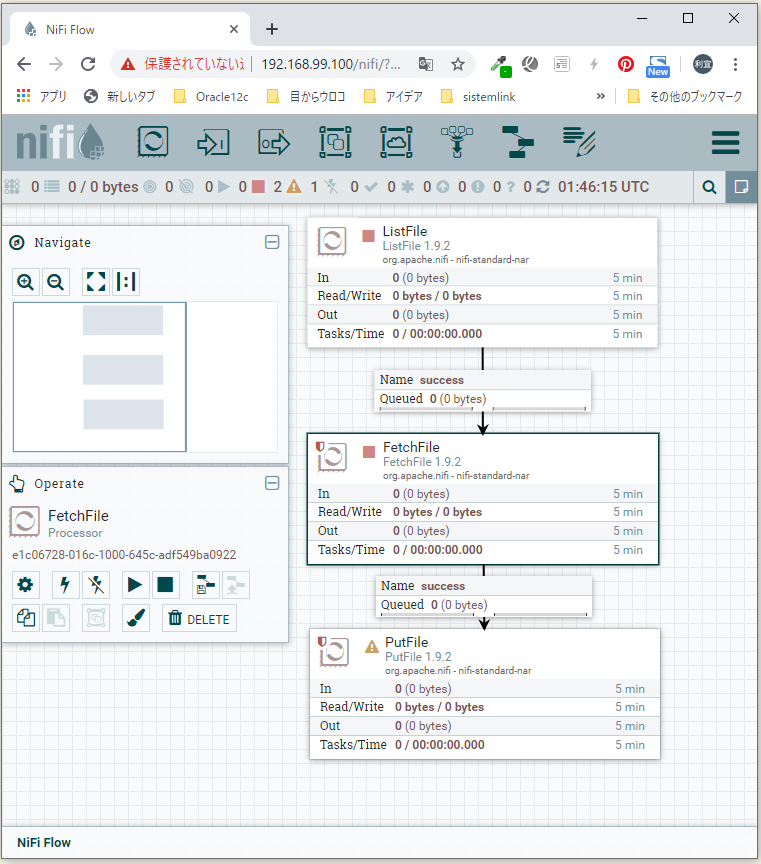
Task: Click the Pinterest extension icon
Action: [x=625, y=64]
